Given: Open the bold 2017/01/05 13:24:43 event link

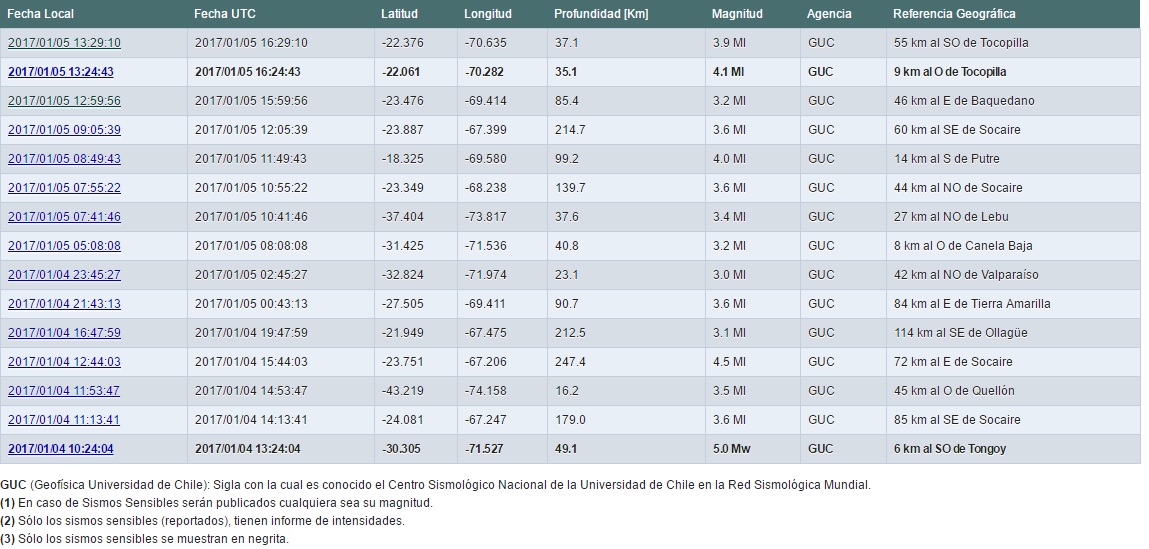Looking at the screenshot, I should point(60,72).
